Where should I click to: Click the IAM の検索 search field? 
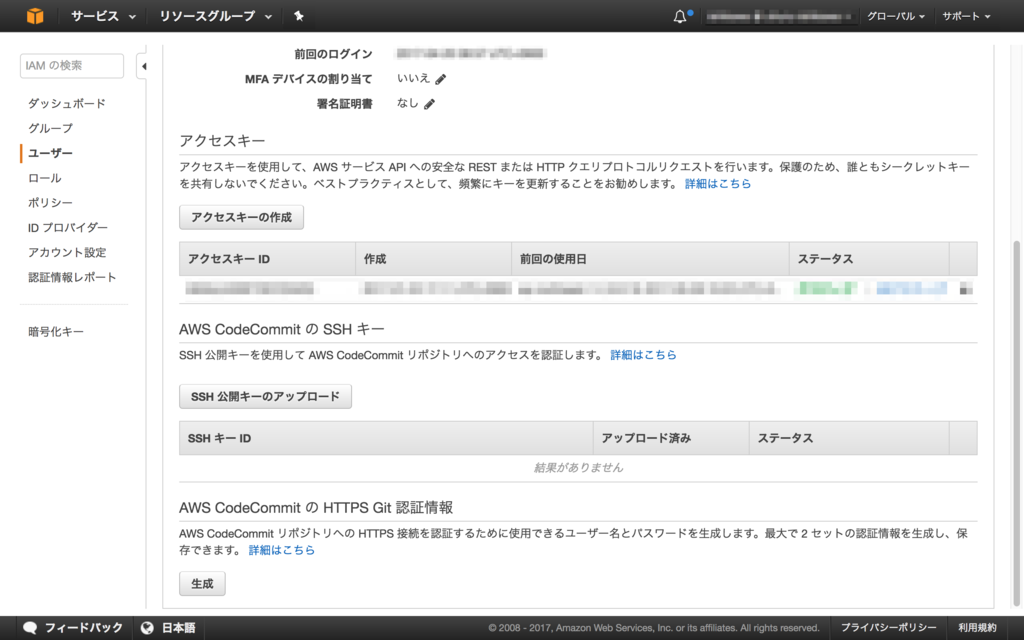point(72,65)
